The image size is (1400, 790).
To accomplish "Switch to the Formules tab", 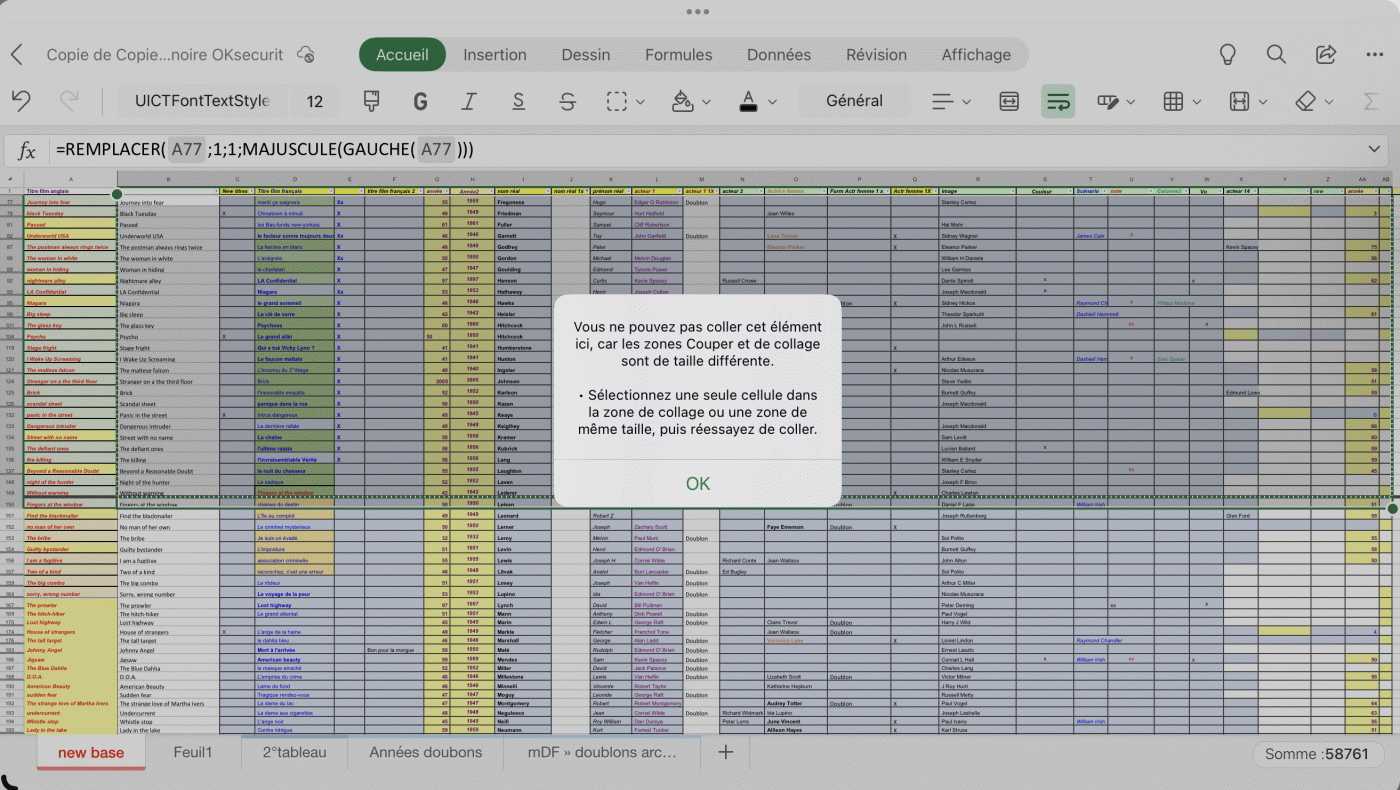I will 679,55.
